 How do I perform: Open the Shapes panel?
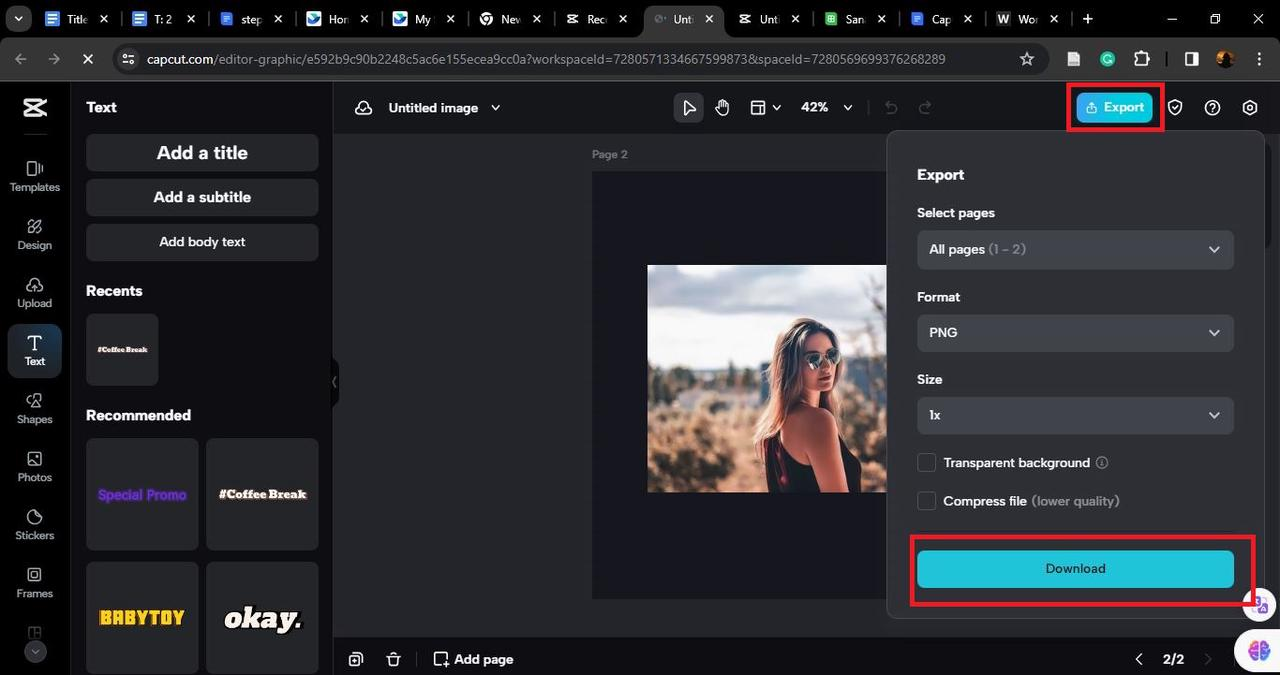35,408
